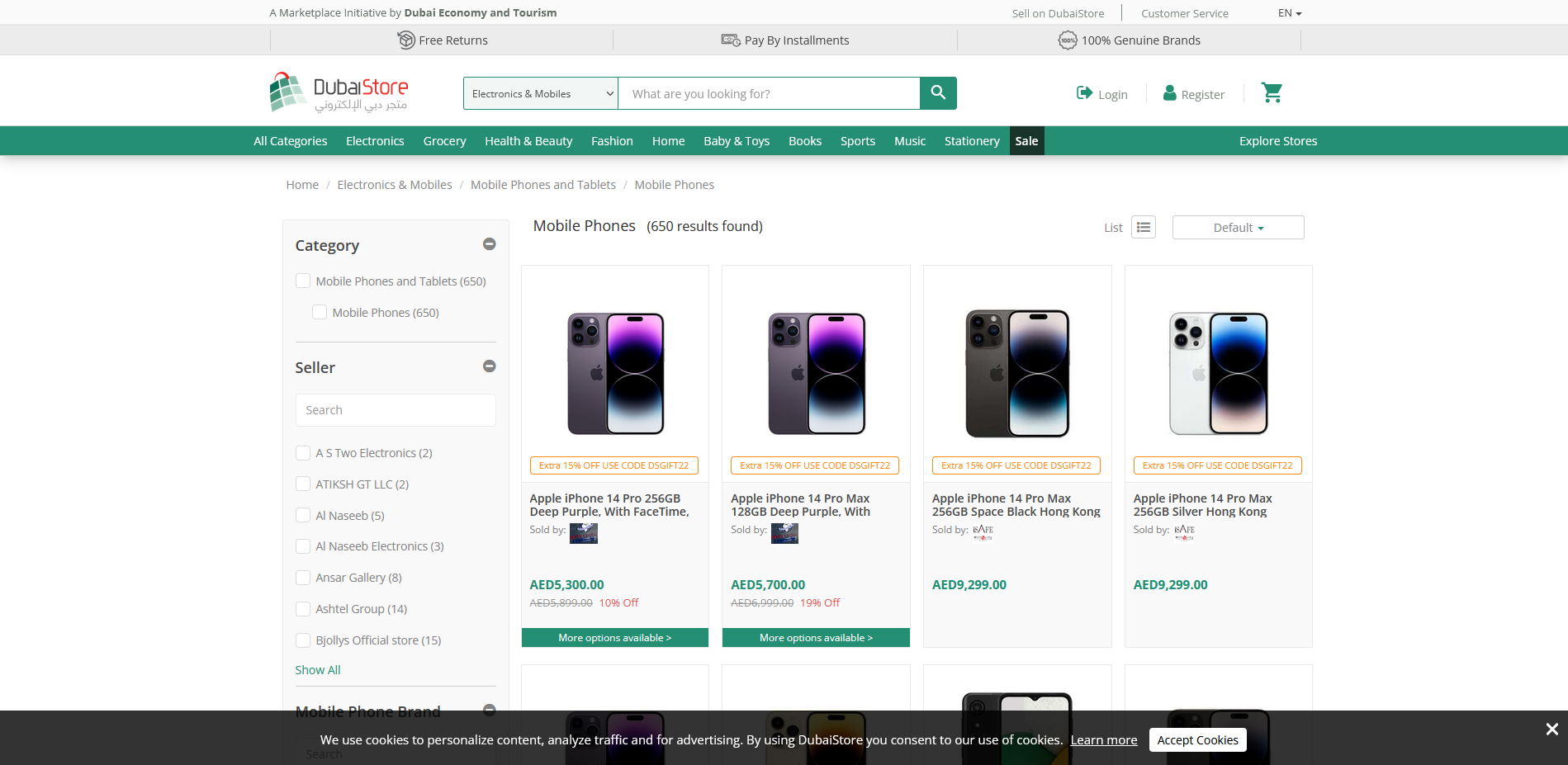The height and width of the screenshot is (765, 1568).
Task: Click Accept Cookies button
Action: [1197, 739]
